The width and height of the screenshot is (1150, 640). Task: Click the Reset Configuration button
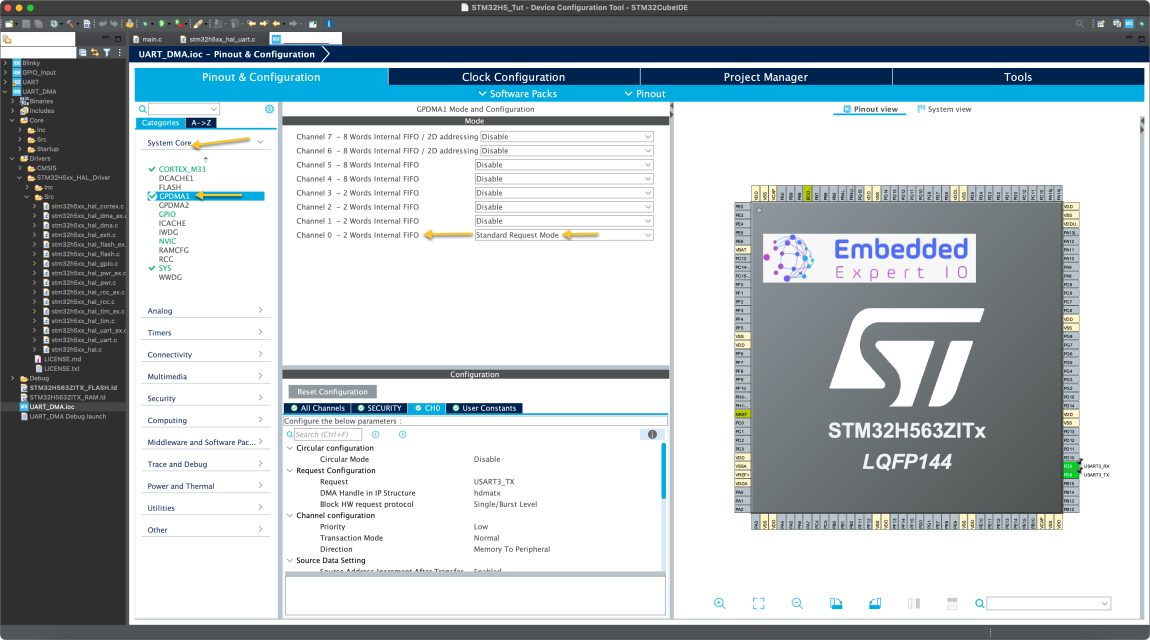332,392
